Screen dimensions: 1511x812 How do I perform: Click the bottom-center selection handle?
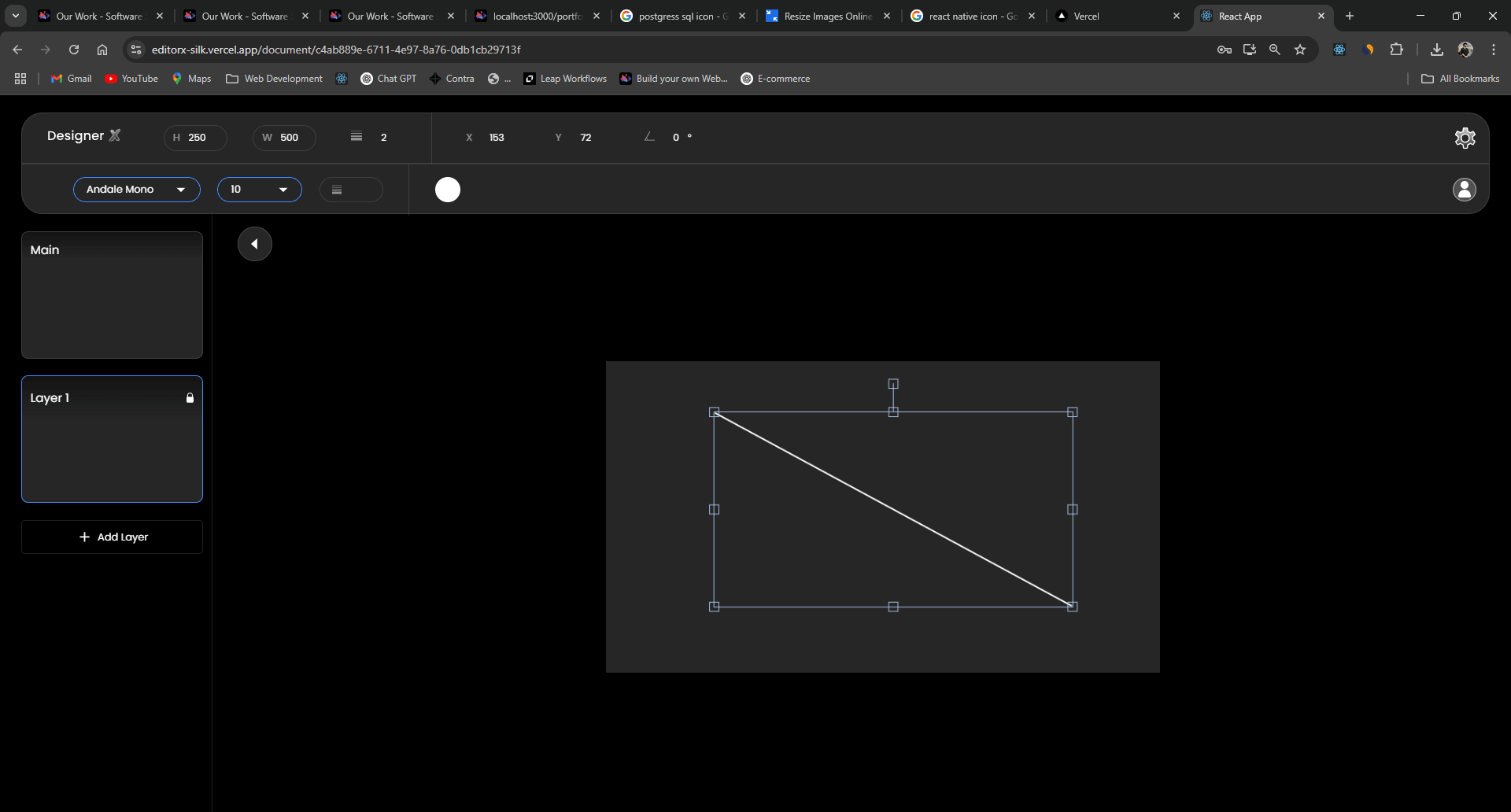coord(893,607)
